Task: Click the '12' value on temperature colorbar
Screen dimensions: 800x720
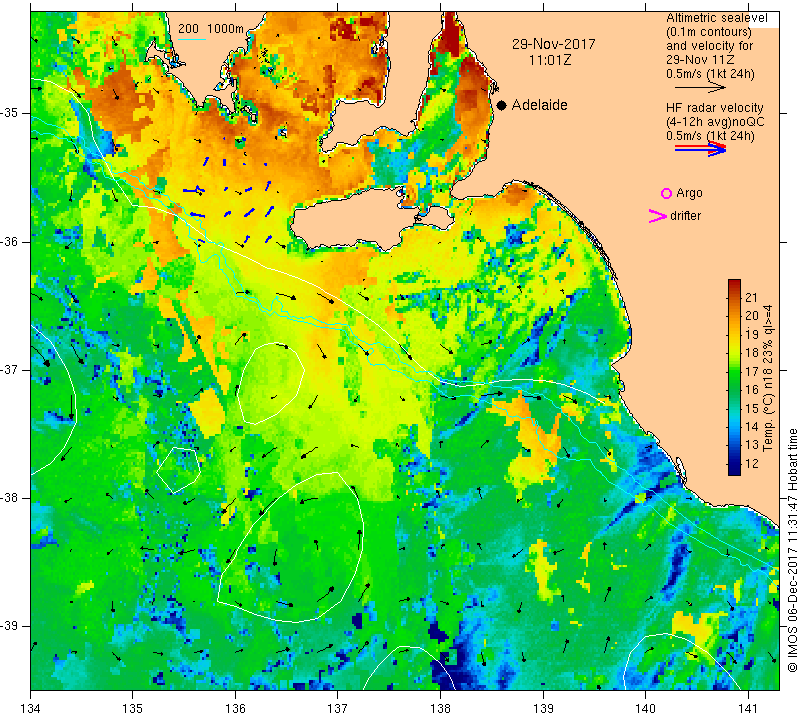Action: tap(752, 464)
